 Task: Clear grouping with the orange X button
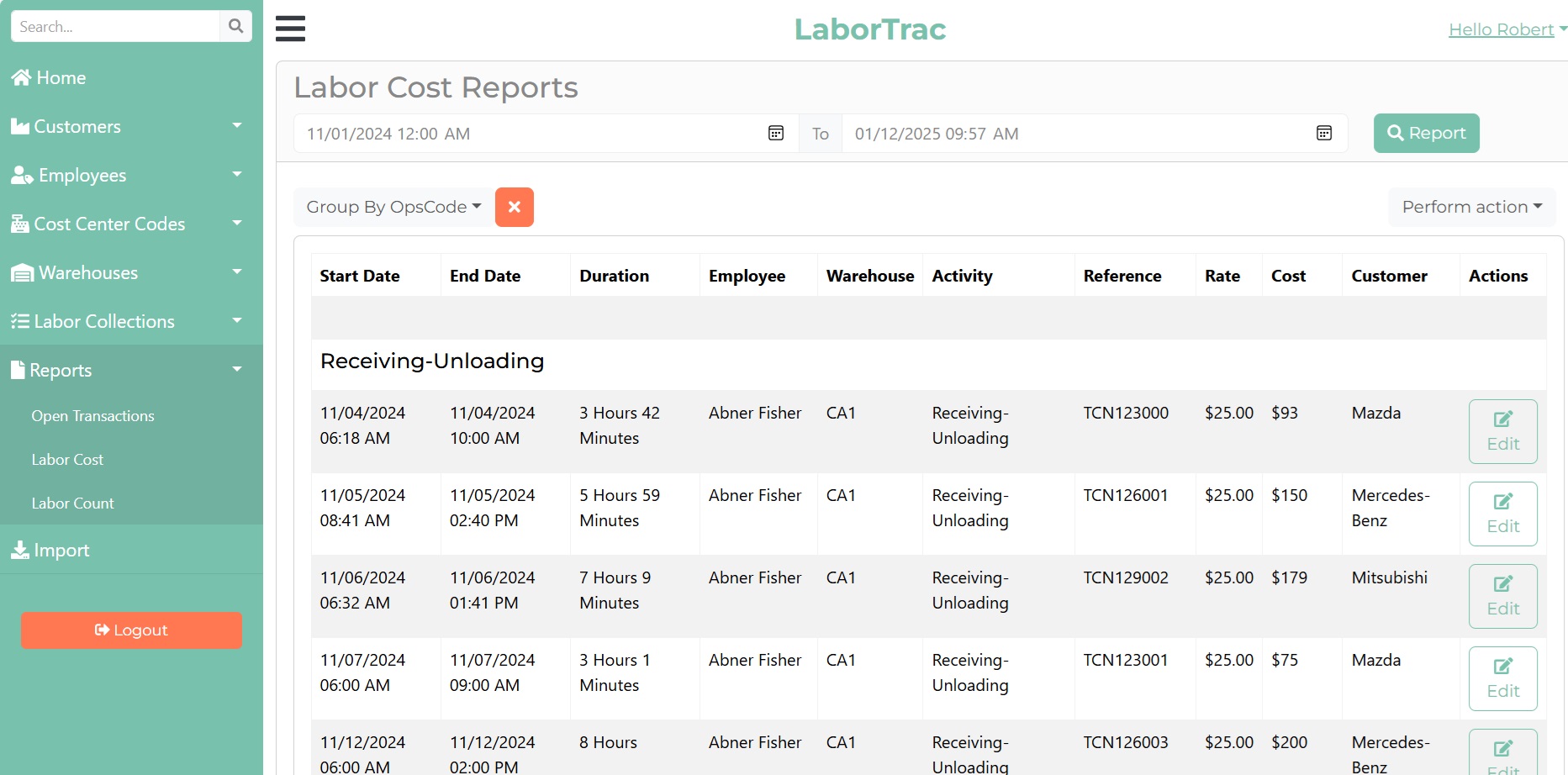pyautogui.click(x=514, y=207)
